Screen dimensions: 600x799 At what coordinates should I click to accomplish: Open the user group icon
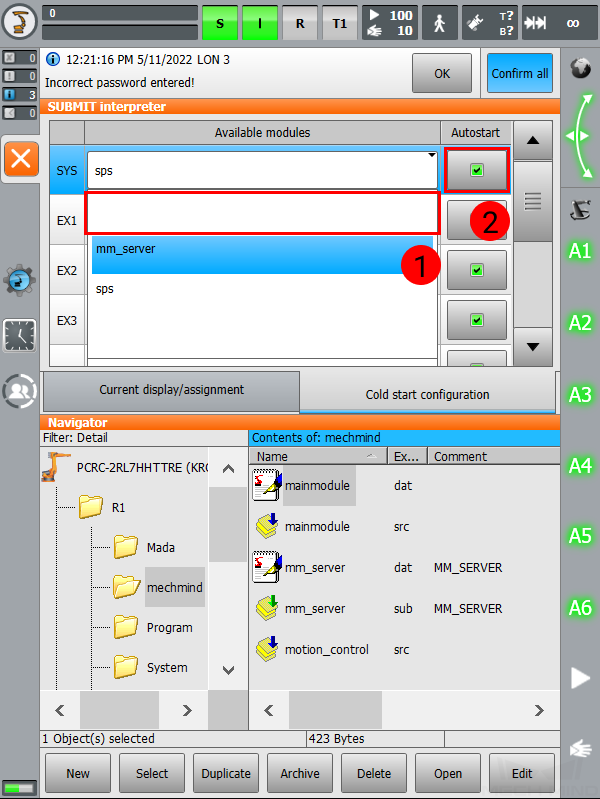pos(19,391)
